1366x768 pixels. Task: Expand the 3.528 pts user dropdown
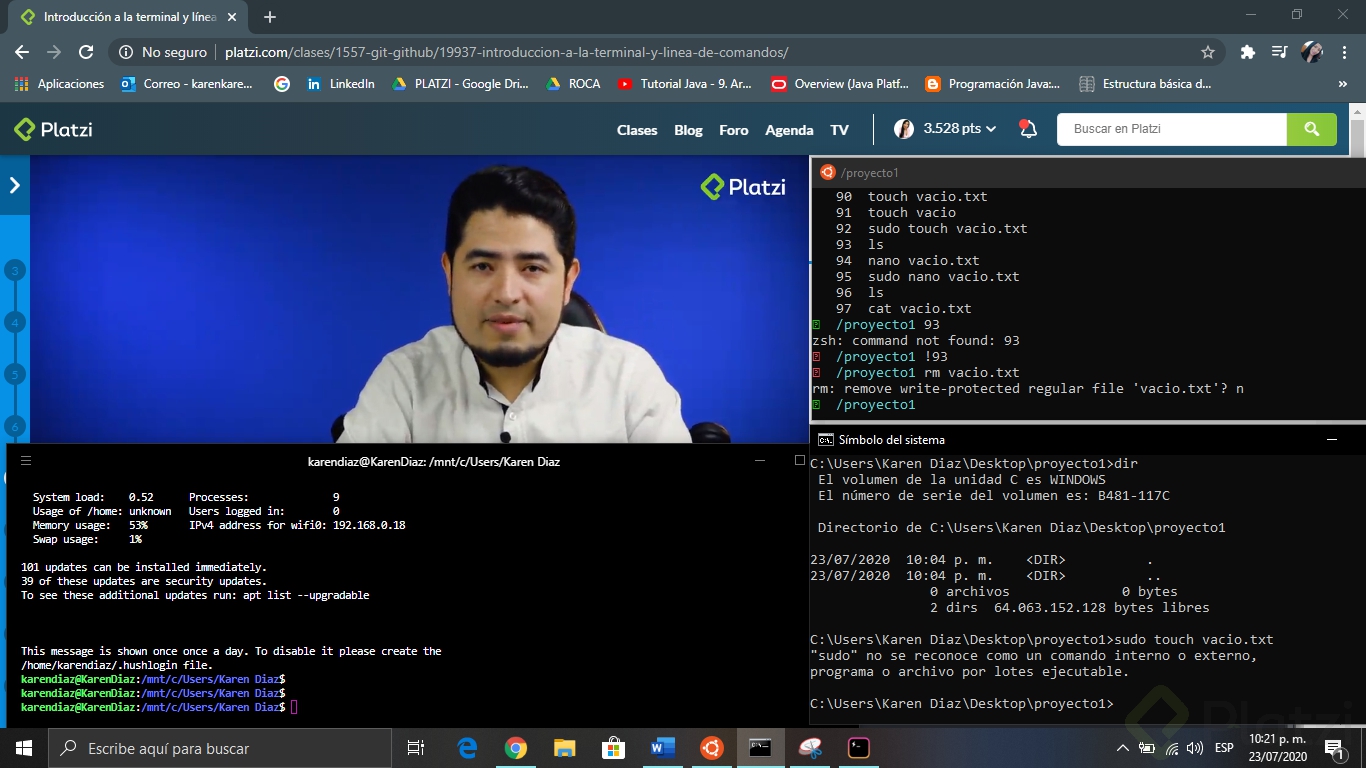945,129
